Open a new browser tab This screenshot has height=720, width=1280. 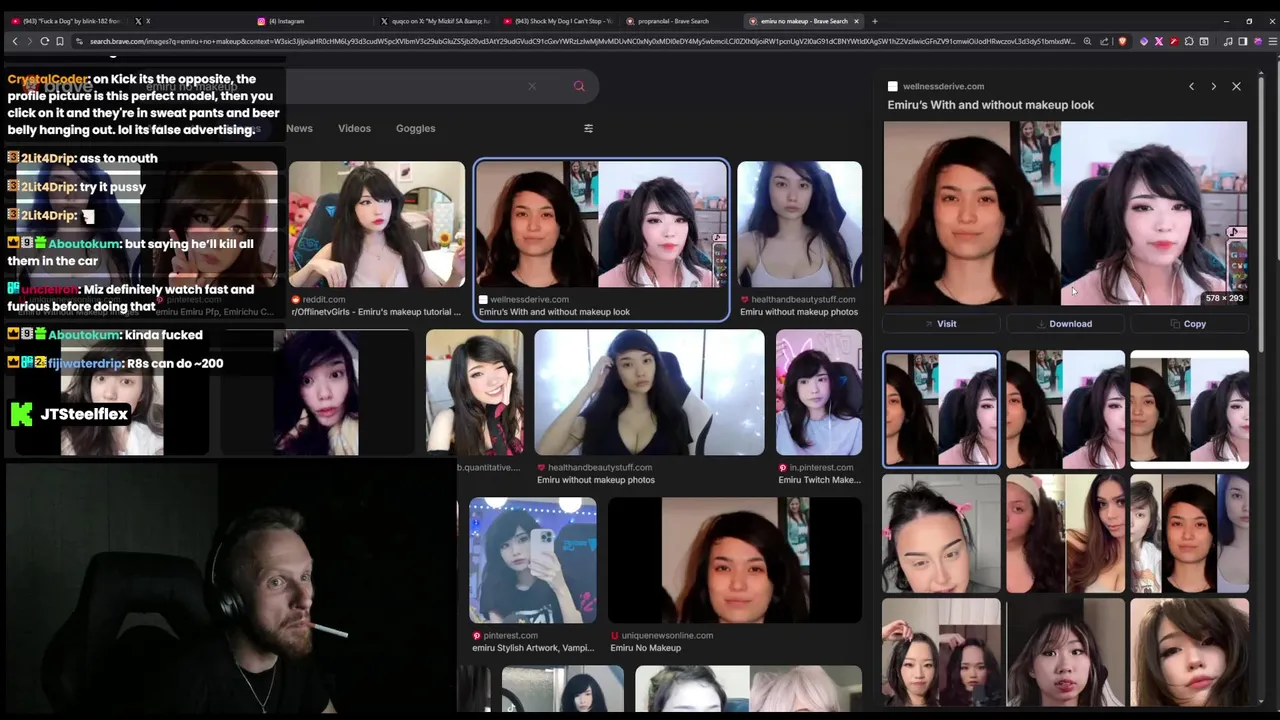[x=874, y=21]
